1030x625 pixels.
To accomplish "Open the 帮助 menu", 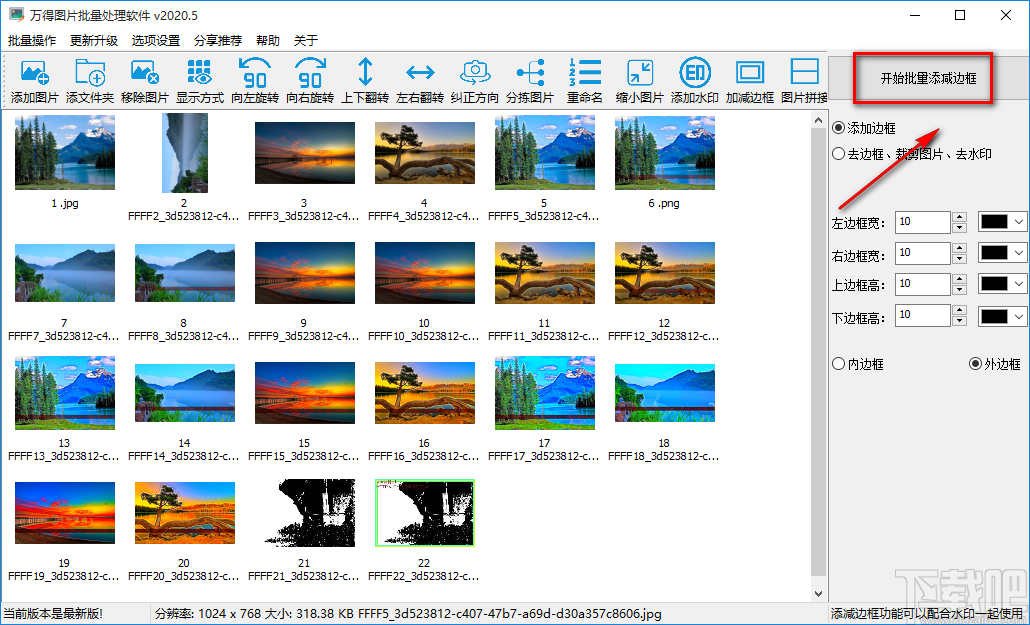I will tap(268, 41).
